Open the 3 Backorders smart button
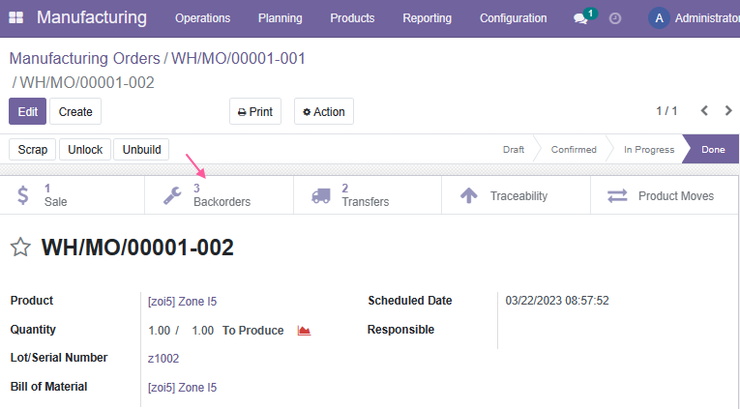 219,195
